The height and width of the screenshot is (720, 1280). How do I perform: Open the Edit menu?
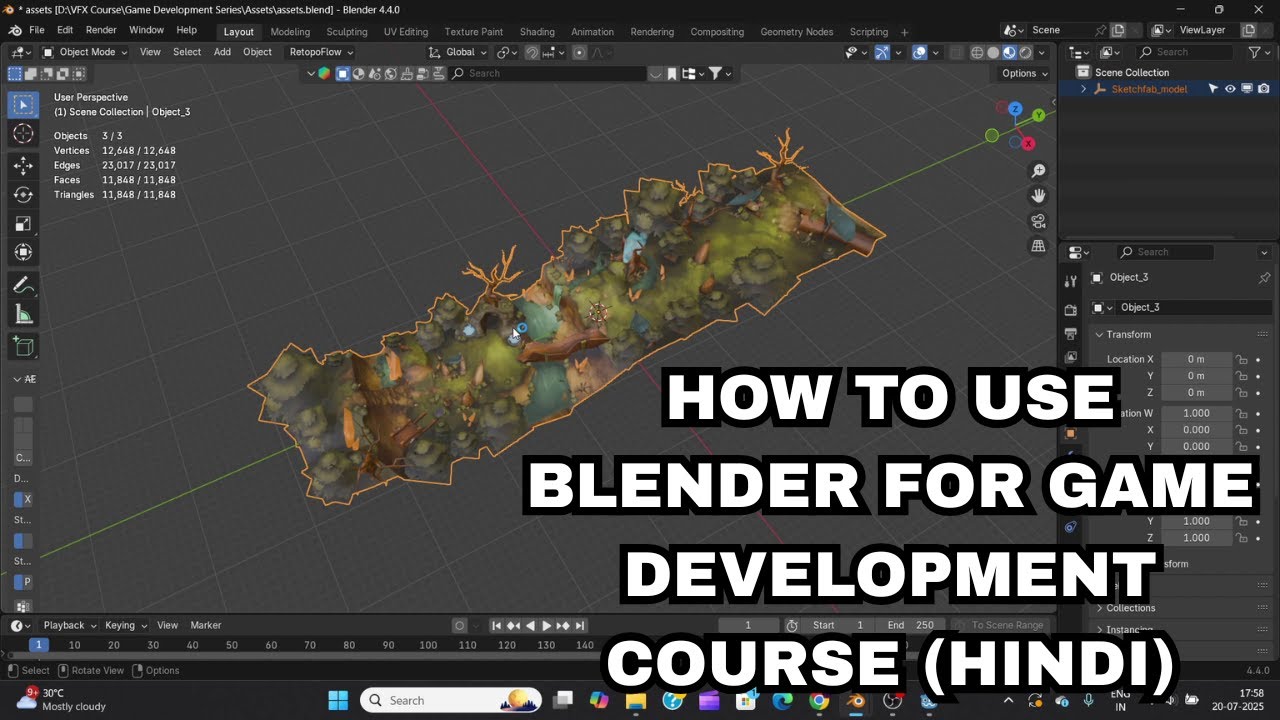pyautogui.click(x=65, y=31)
